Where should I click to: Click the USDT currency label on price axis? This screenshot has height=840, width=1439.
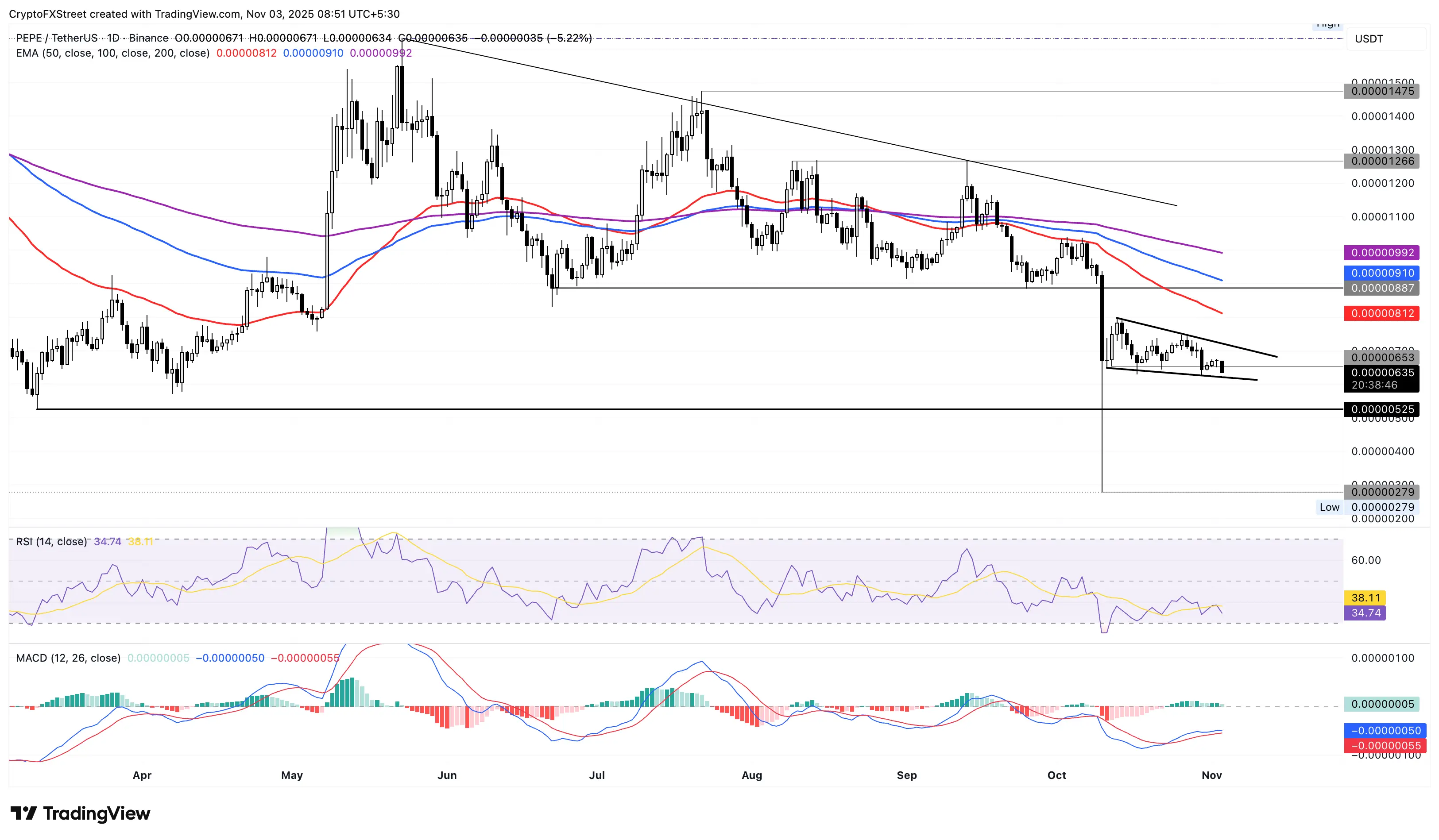(1369, 39)
